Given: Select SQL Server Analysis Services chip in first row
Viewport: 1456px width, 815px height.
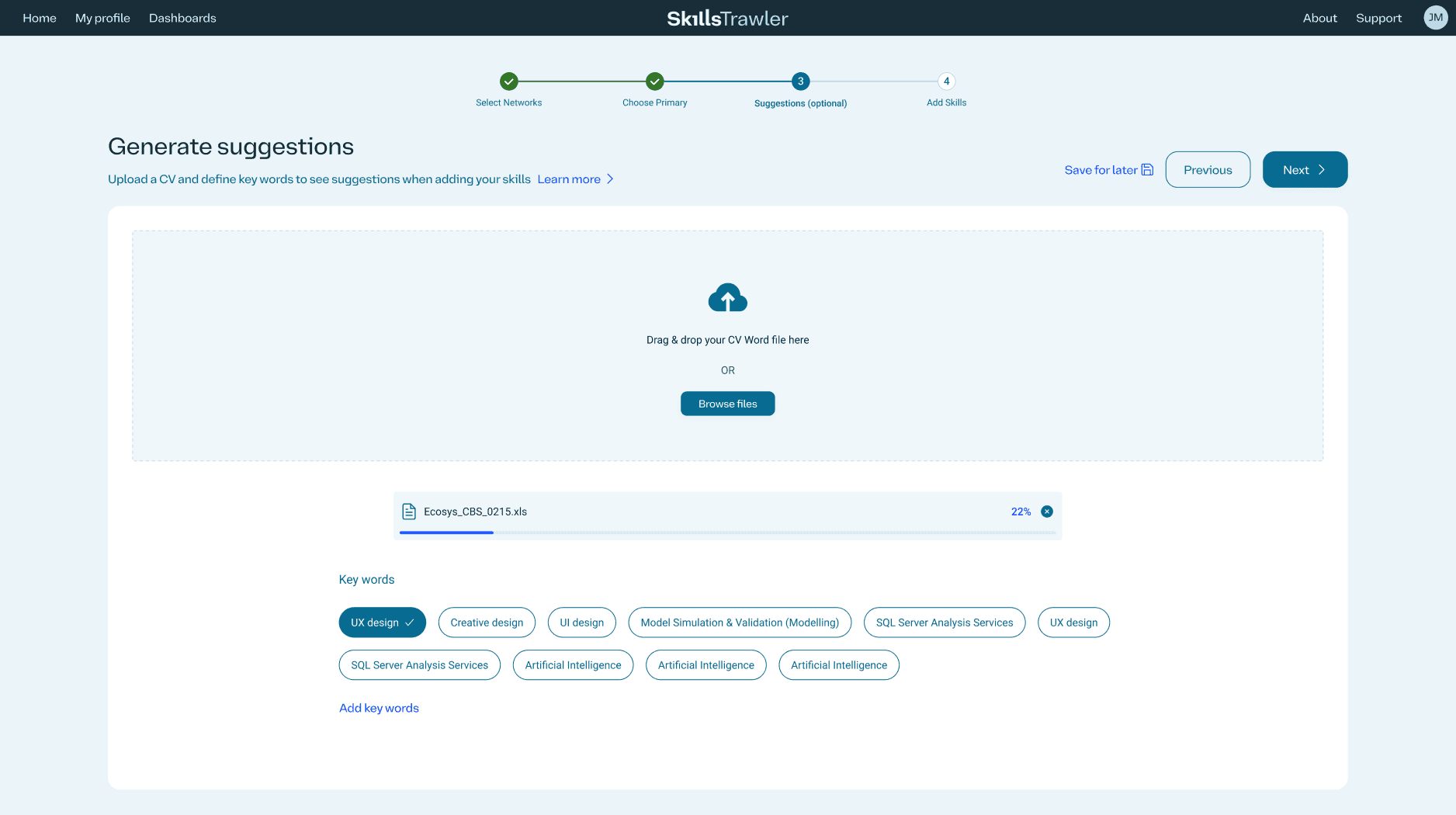Looking at the screenshot, I should click(945, 623).
